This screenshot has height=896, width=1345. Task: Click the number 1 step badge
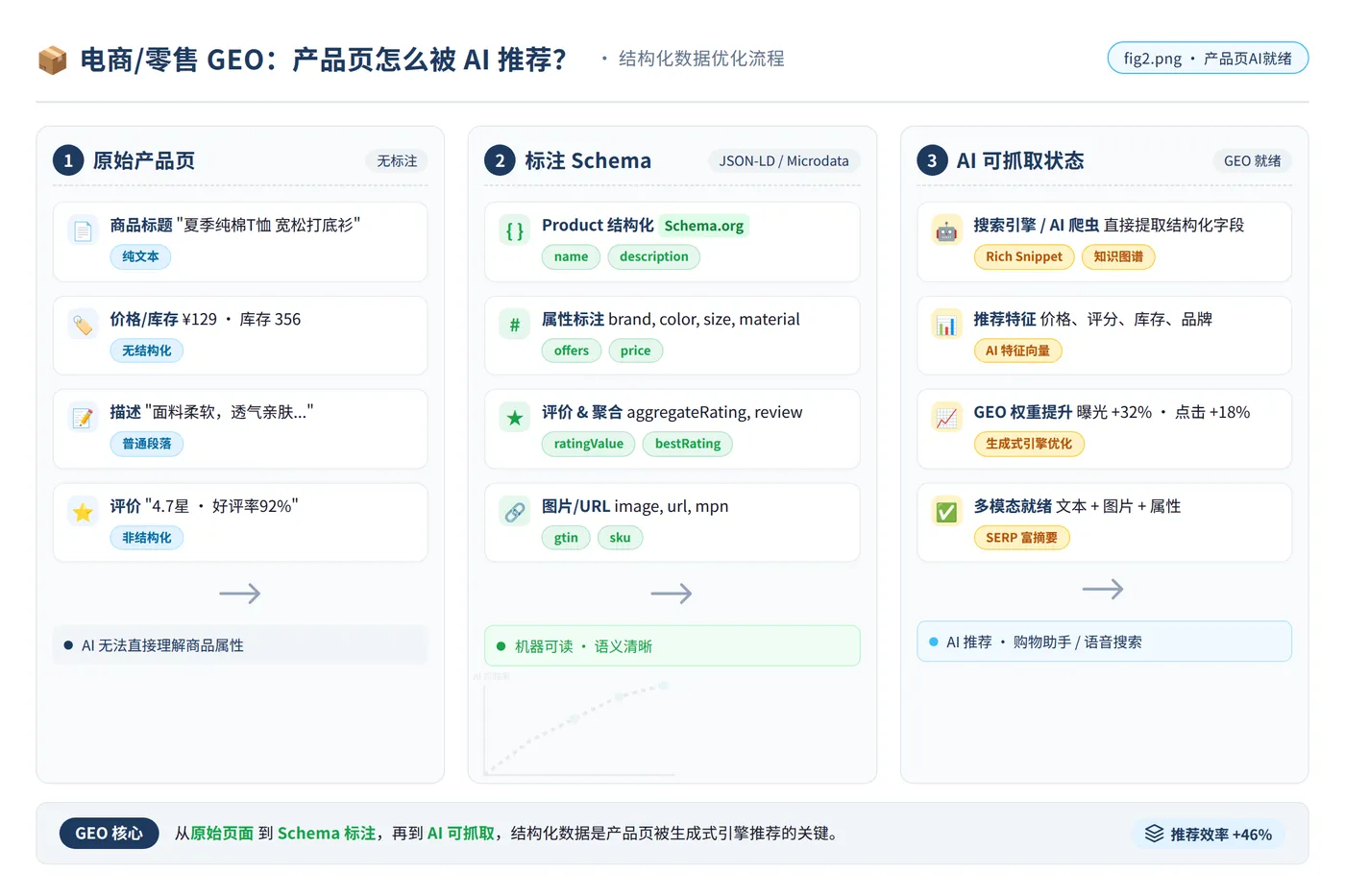pyautogui.click(x=68, y=160)
